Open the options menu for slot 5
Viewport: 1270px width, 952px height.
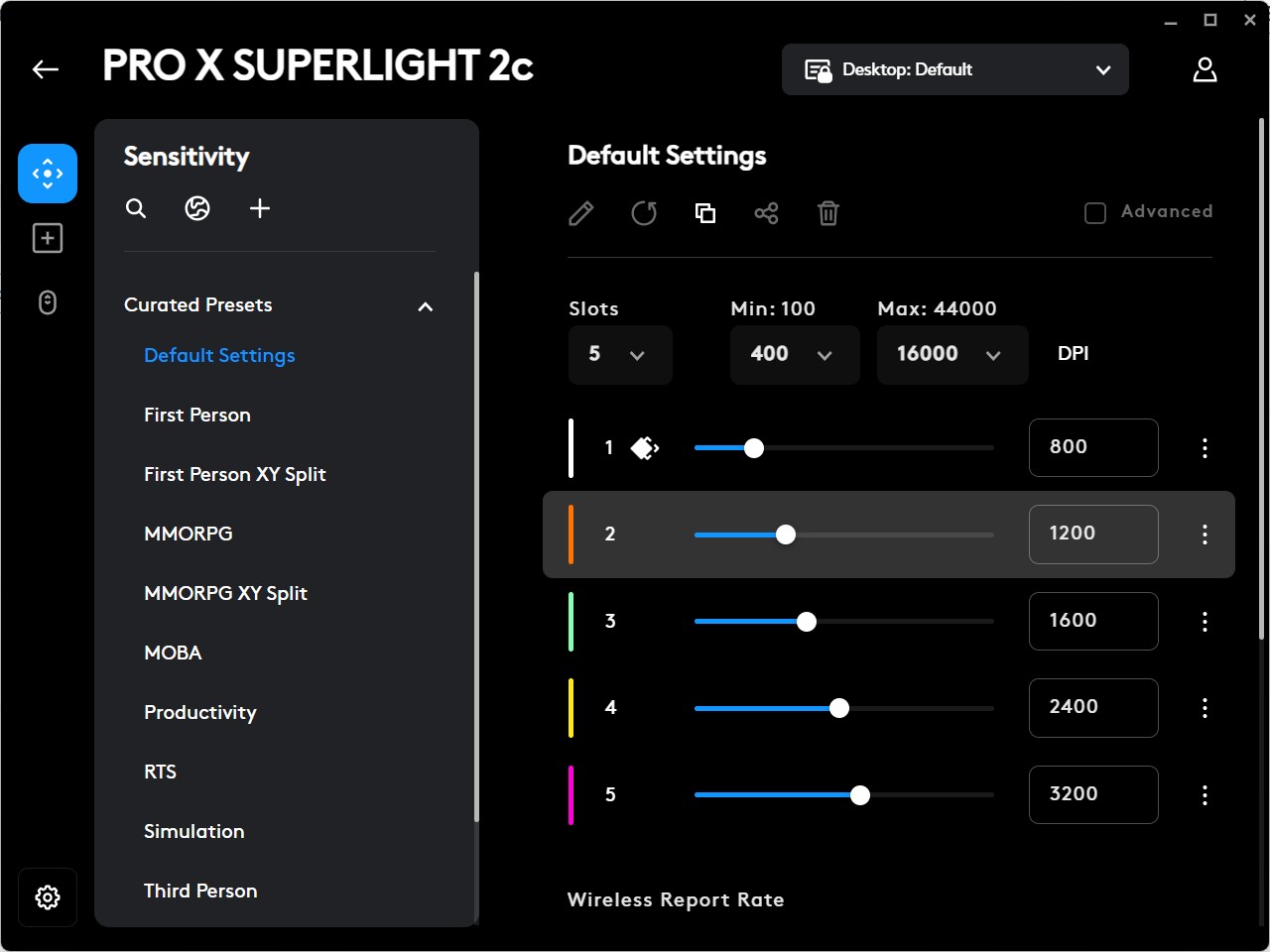point(1205,794)
